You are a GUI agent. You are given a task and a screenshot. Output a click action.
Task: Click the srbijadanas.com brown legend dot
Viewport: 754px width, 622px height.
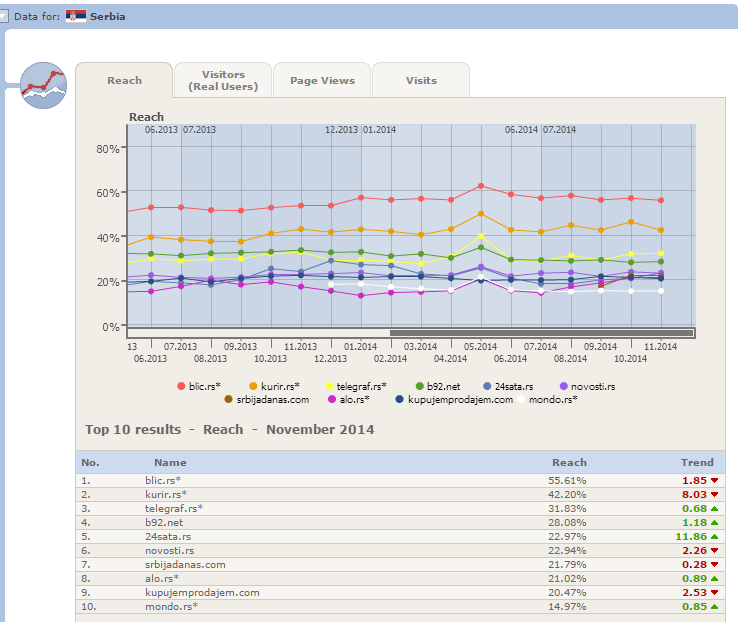click(228, 399)
